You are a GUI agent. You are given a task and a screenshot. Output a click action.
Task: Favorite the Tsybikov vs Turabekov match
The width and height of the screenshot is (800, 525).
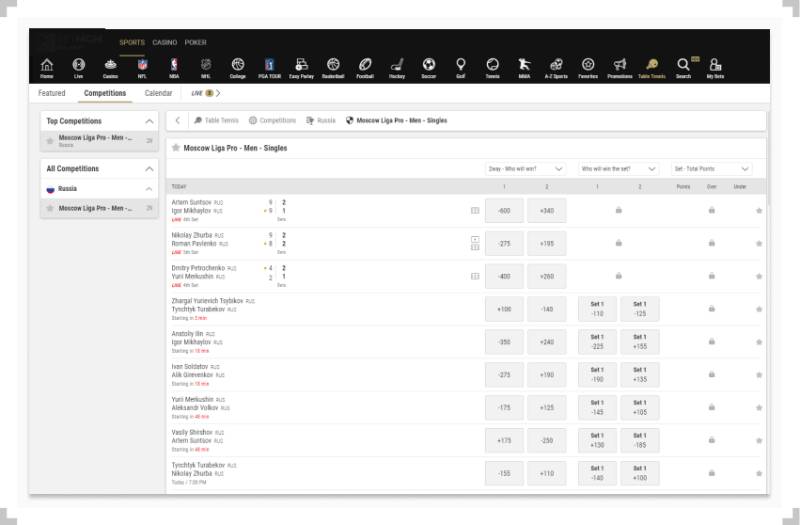pos(759,309)
